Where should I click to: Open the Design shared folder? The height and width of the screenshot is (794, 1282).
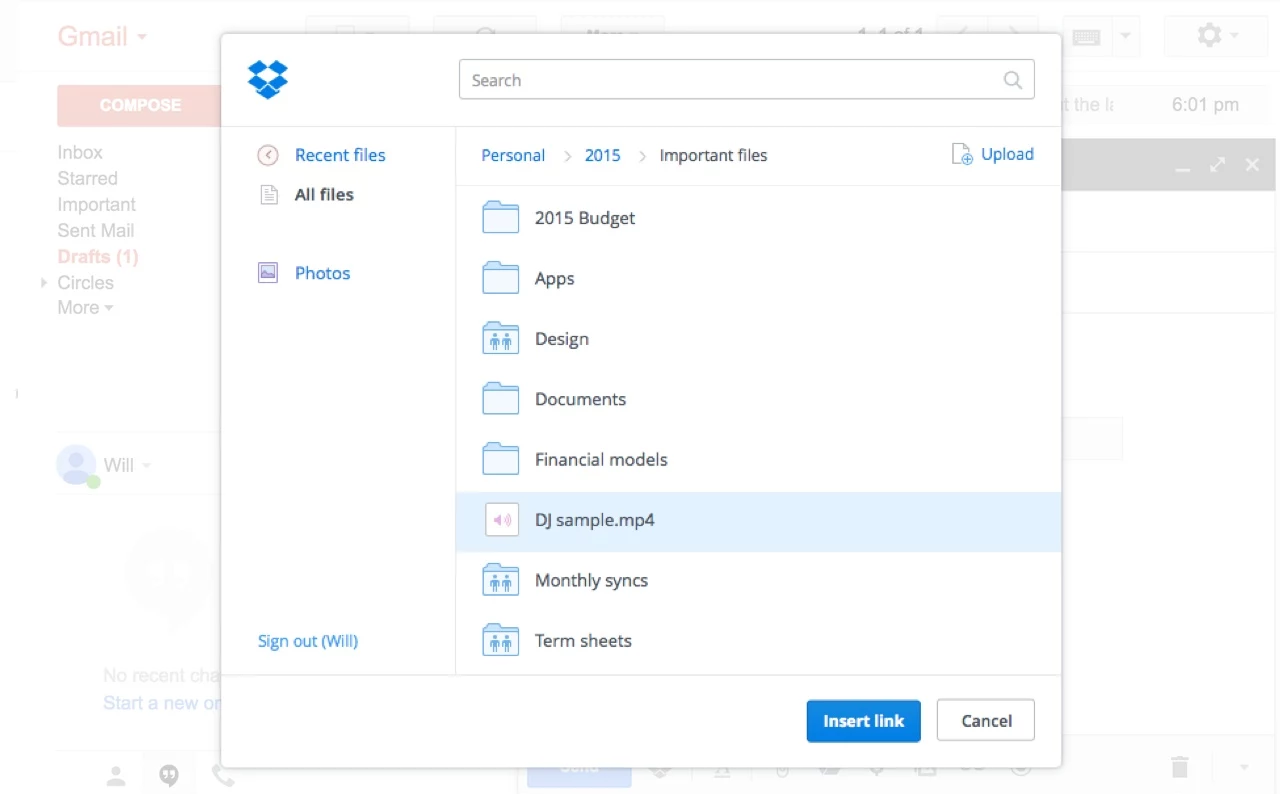pyautogui.click(x=758, y=339)
